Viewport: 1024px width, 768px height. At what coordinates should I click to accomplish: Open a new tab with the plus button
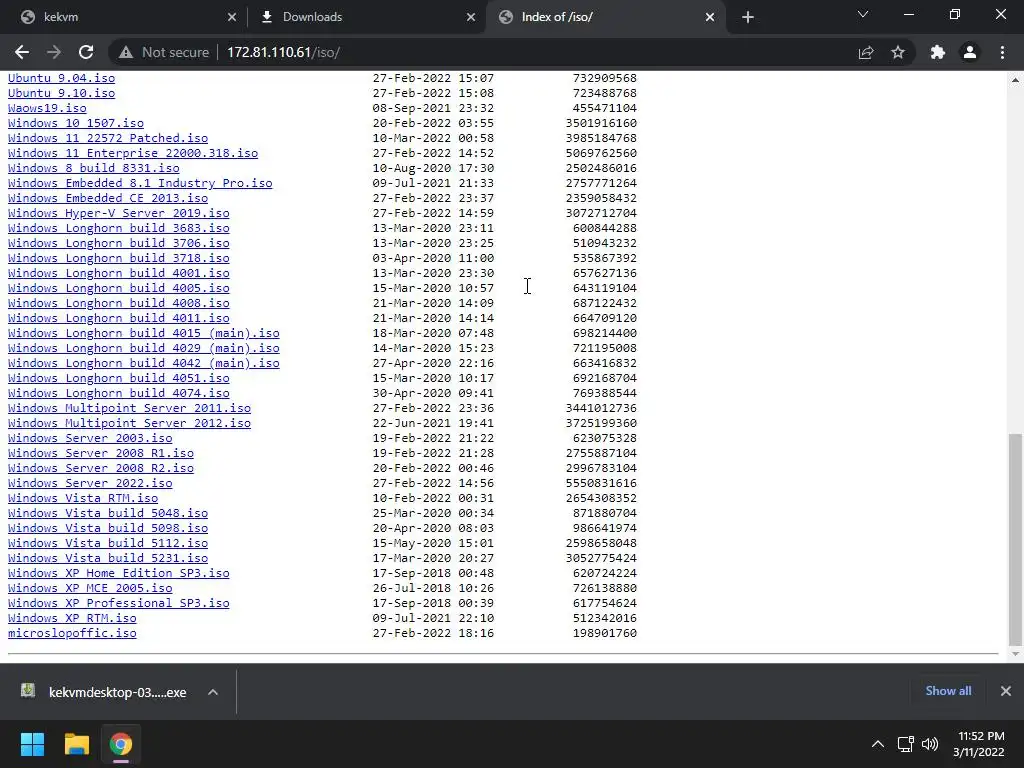(x=748, y=17)
